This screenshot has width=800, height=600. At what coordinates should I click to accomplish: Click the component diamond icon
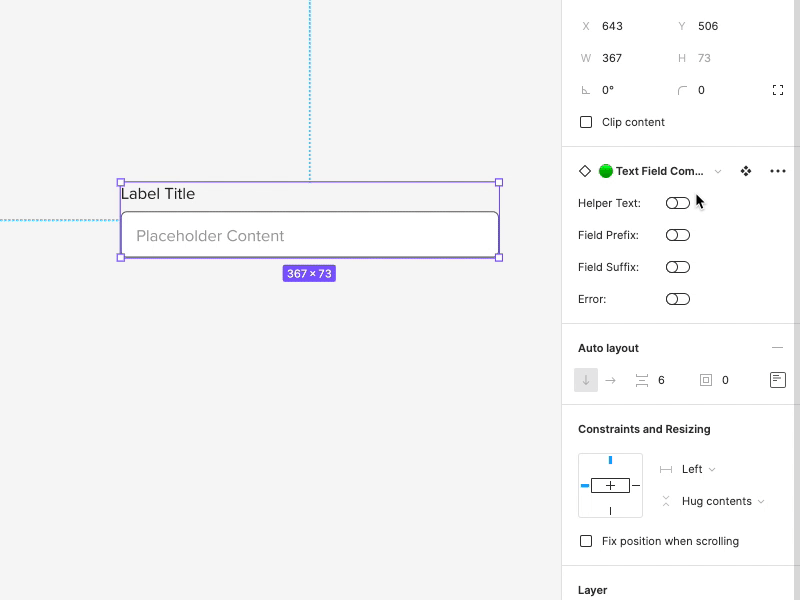click(586, 171)
